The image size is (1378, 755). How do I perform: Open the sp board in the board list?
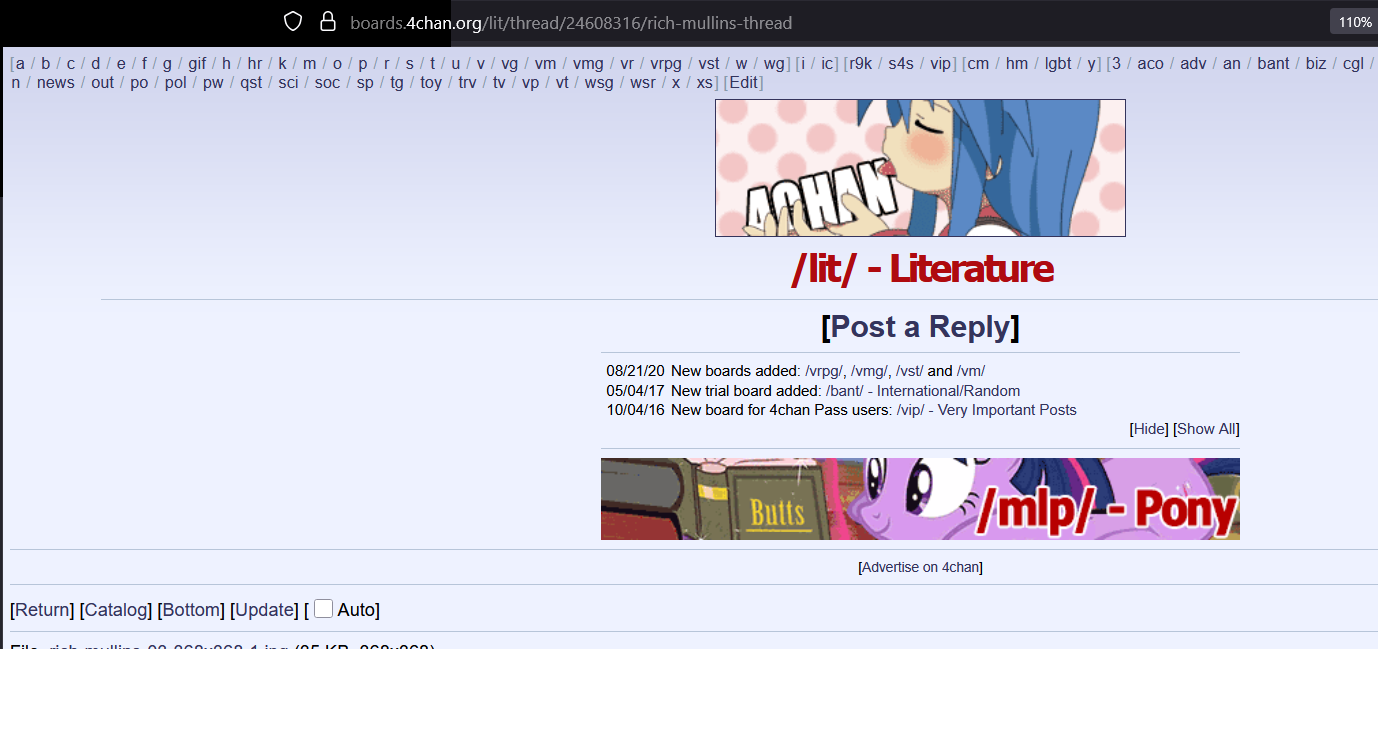click(x=365, y=83)
